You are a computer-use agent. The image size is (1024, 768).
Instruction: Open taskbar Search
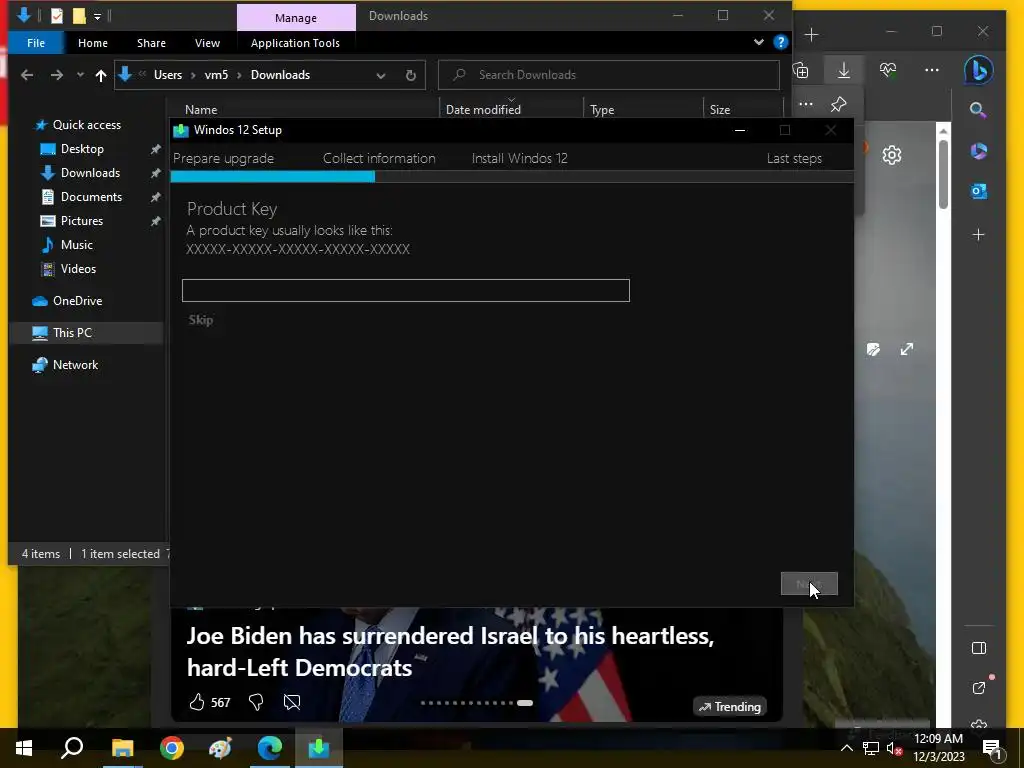point(72,748)
